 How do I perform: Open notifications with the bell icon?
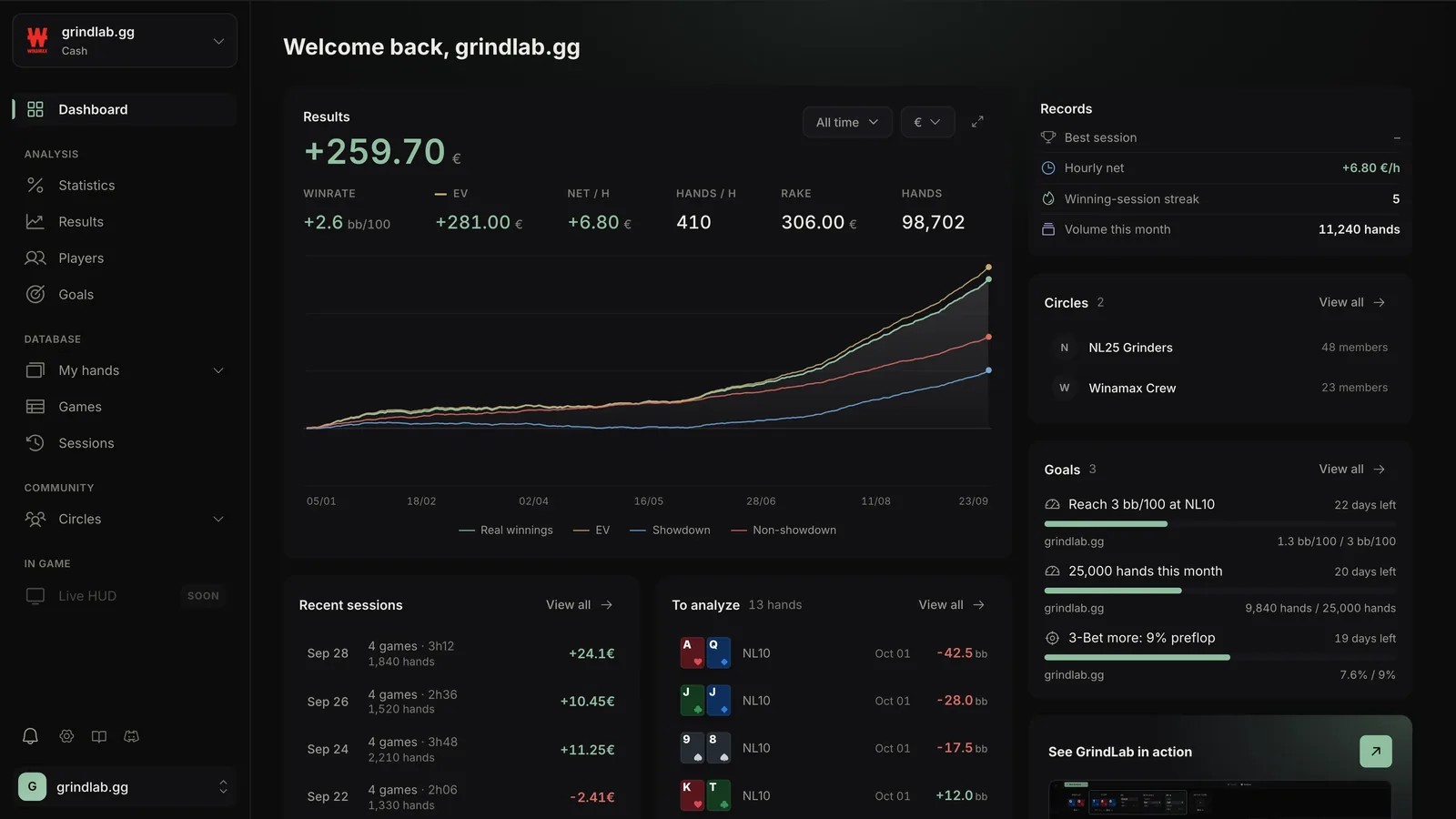tap(30, 736)
